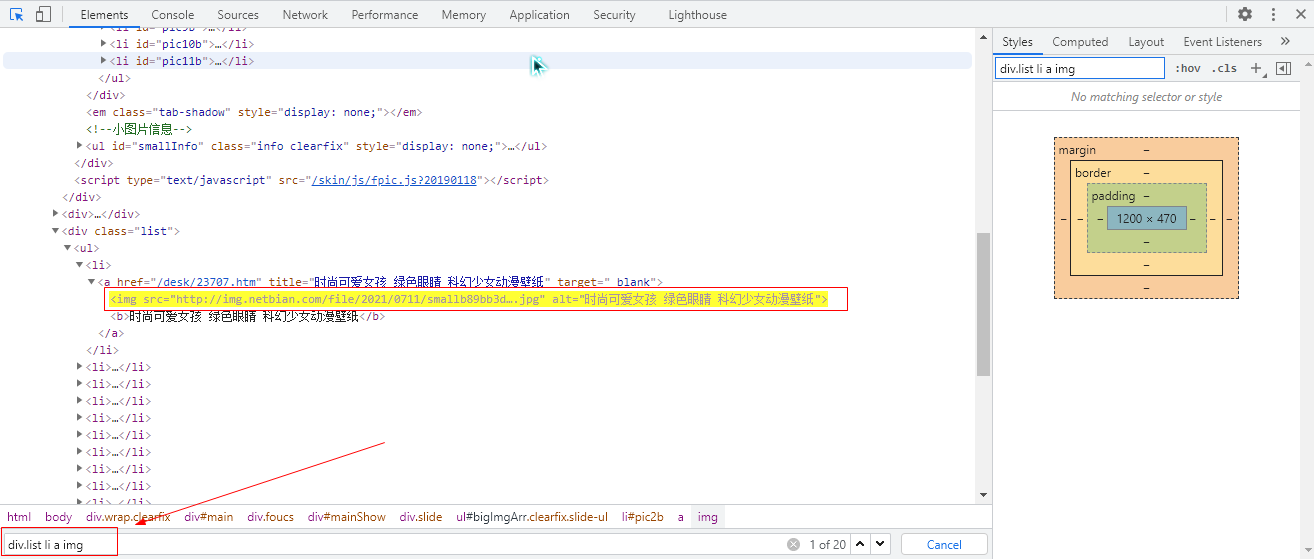Image resolution: width=1314 pixels, height=559 pixels.
Task: Select the Elements tab
Action: click(104, 15)
